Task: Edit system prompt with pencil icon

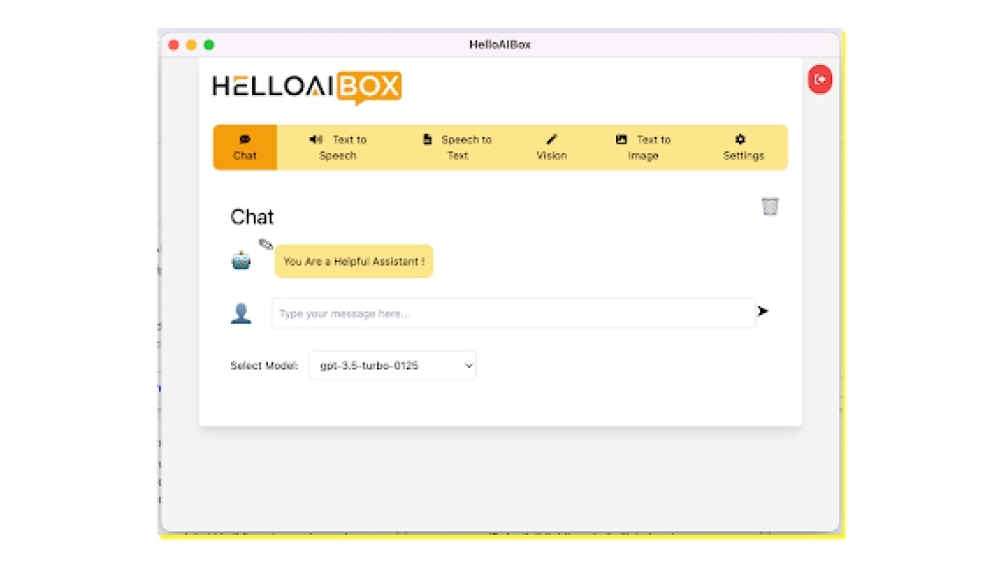Action: coord(265,244)
